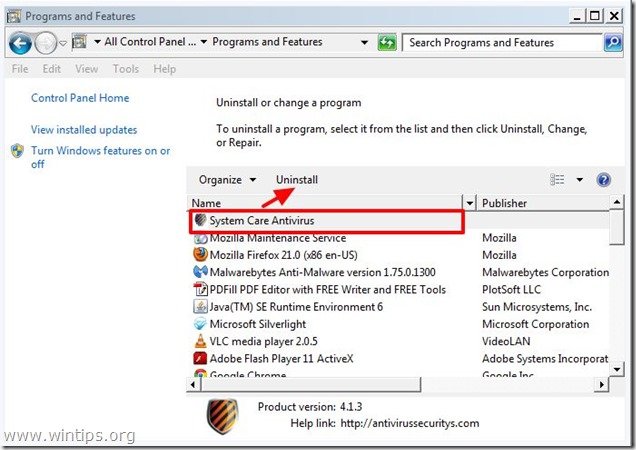Screen dimensions: 636x450
Task: Click the Java icon in the list
Action: [200, 307]
